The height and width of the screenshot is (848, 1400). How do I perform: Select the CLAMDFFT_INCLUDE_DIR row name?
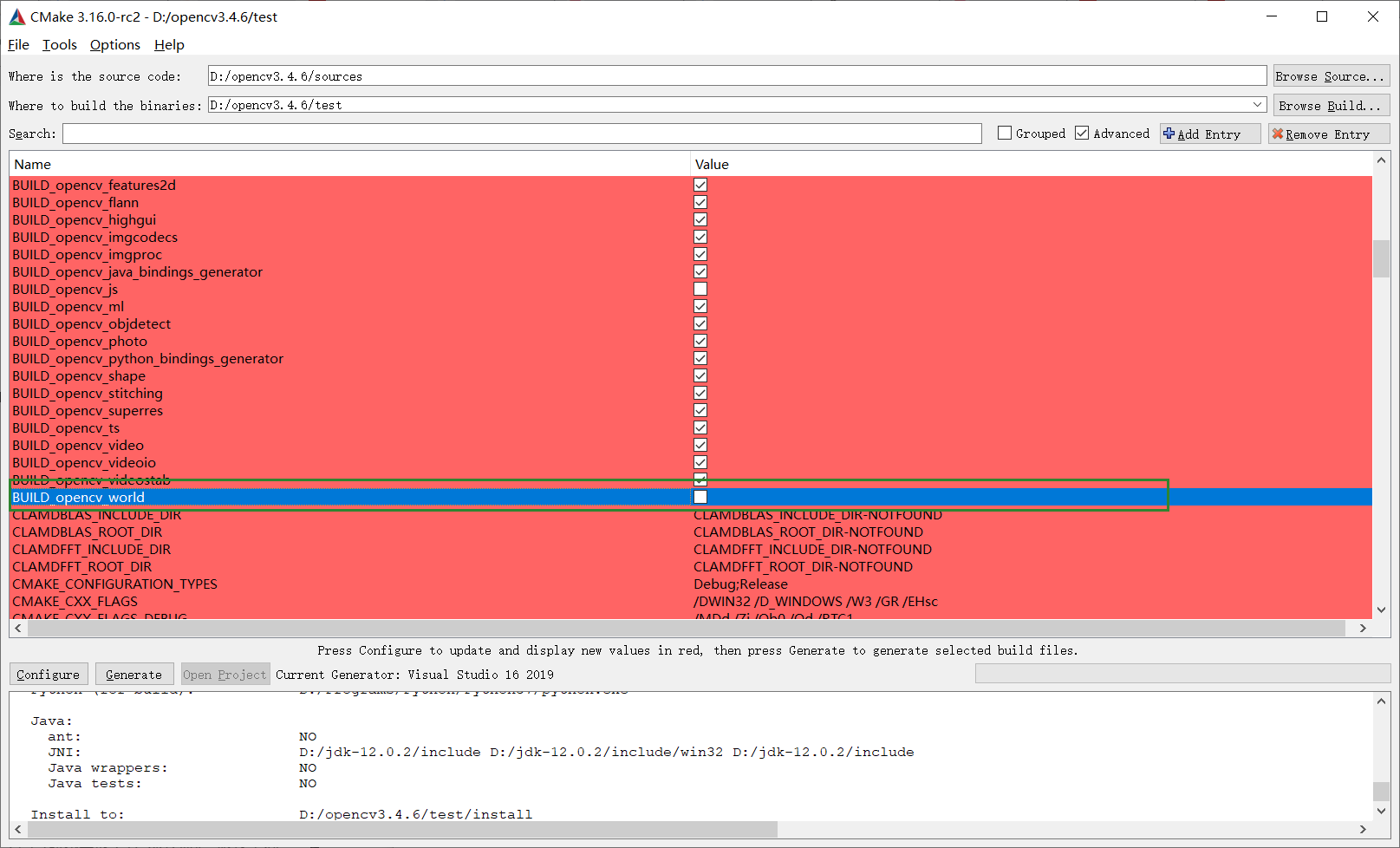[91, 549]
